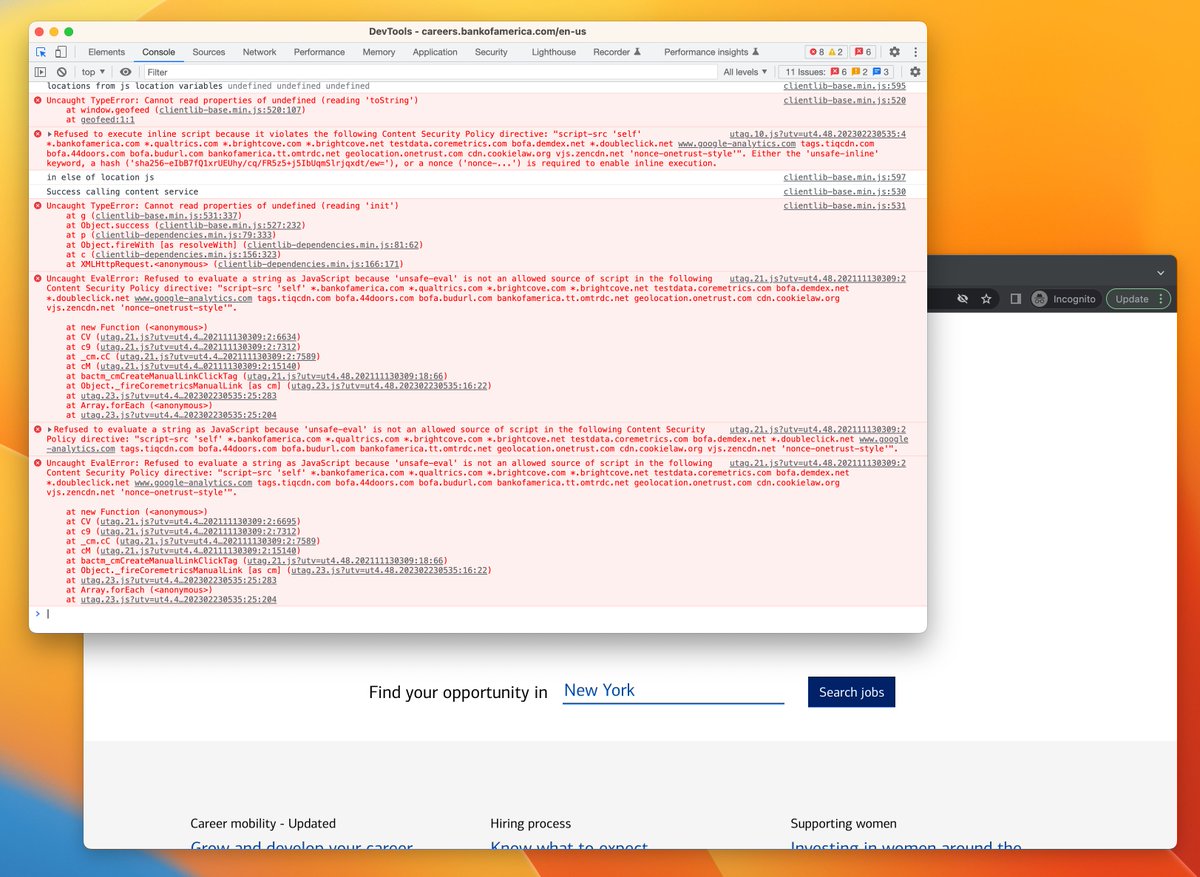Click the issues counter badge showing 6

(x=863, y=52)
